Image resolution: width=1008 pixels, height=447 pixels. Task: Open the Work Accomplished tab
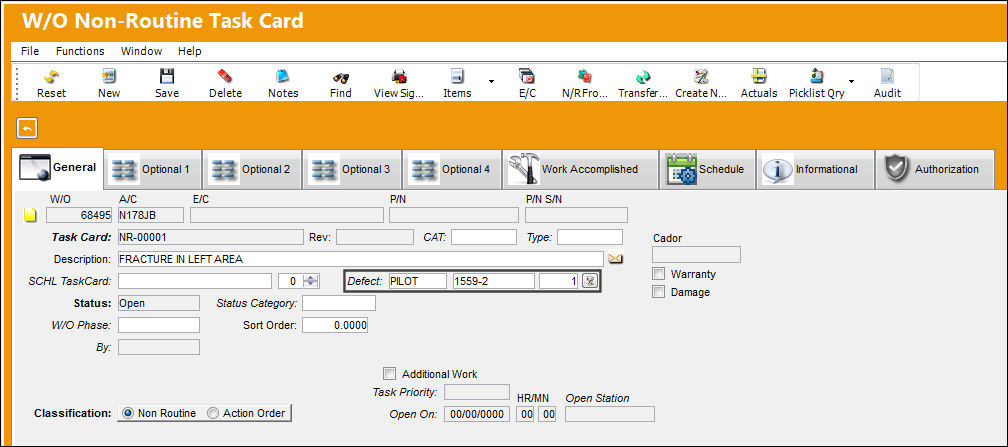(580, 169)
